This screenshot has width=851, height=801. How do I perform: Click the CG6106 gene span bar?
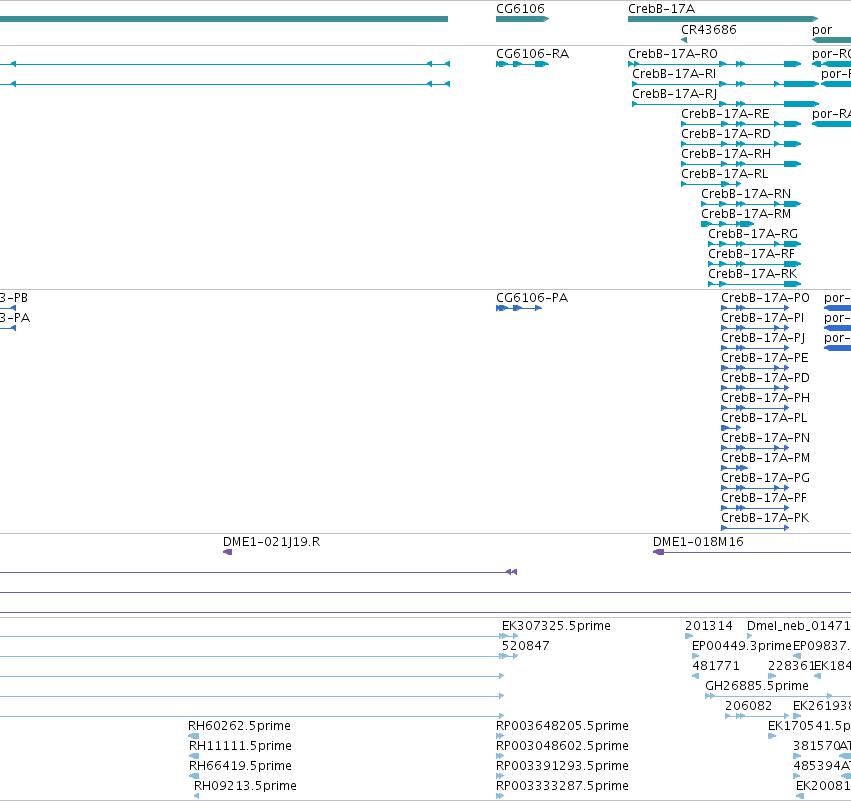point(523,20)
